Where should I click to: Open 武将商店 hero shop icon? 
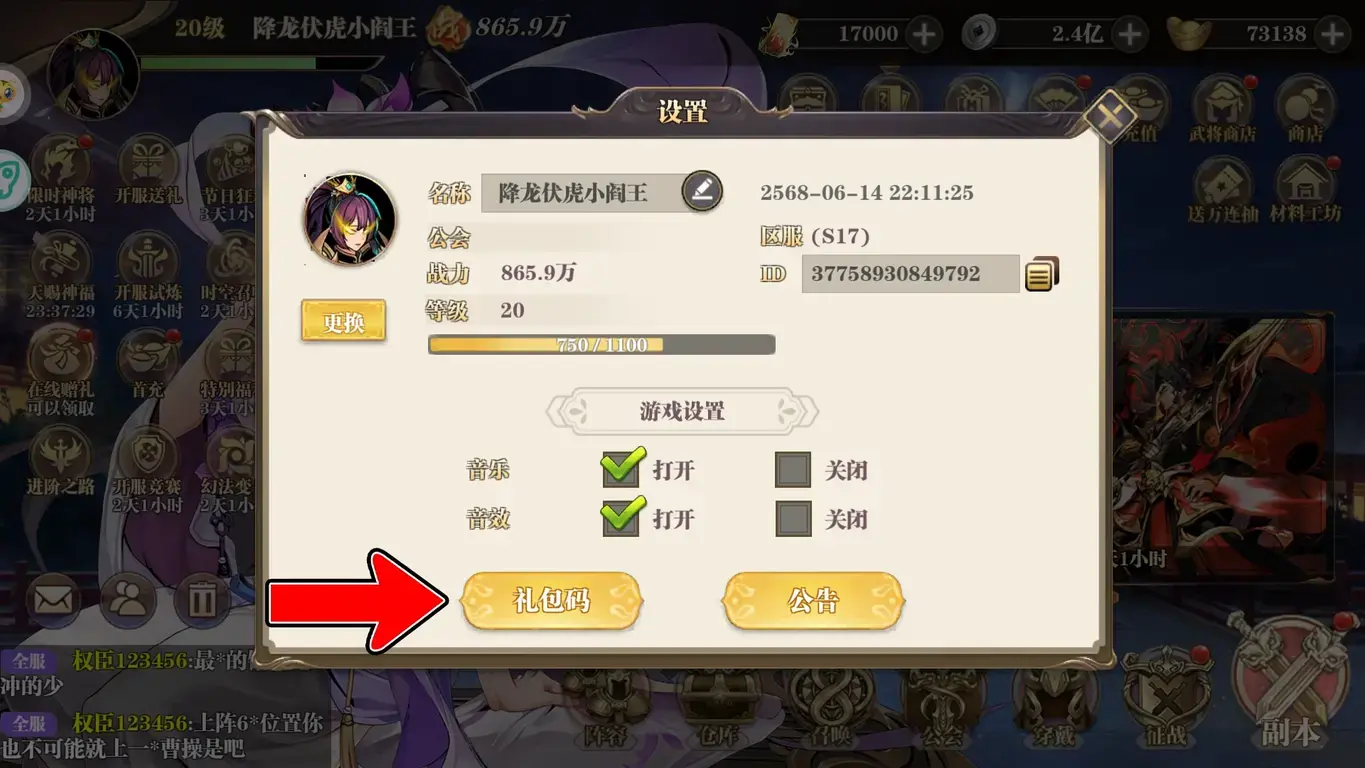click(1223, 108)
